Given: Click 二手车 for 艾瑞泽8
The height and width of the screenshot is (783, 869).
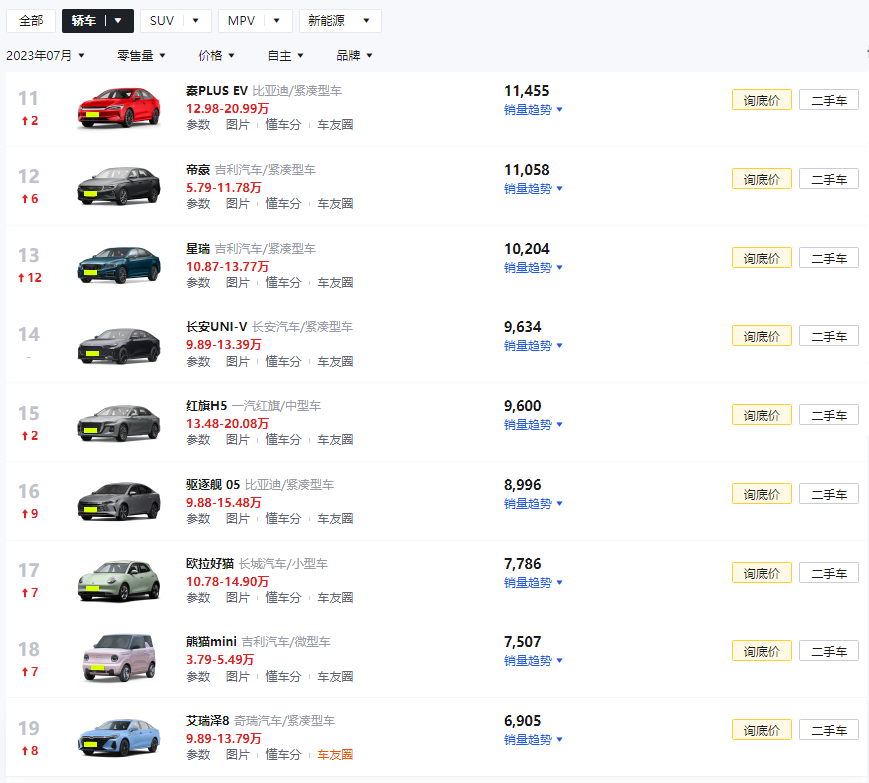Looking at the screenshot, I should pos(829,730).
